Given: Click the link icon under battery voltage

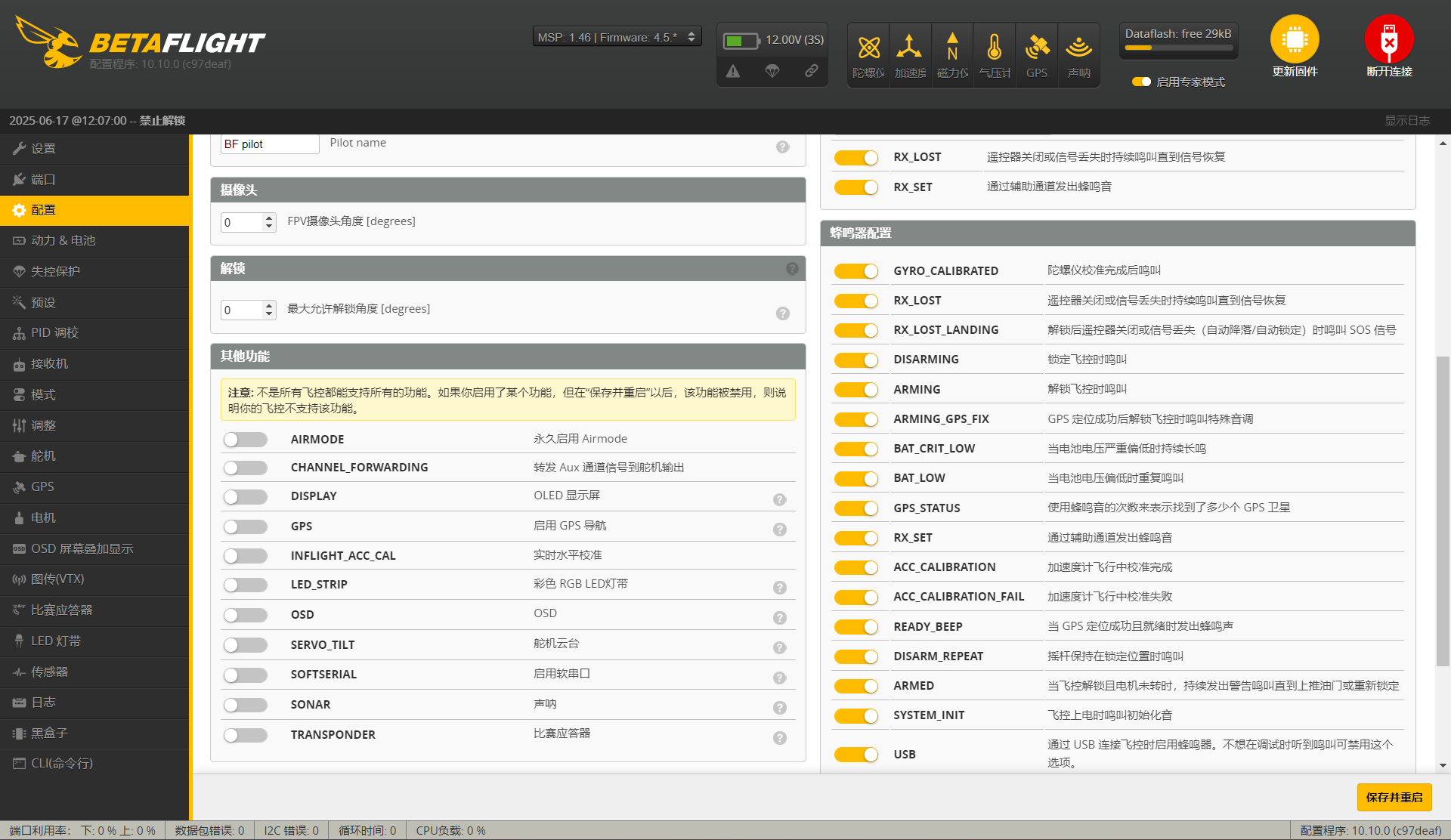Looking at the screenshot, I should click(812, 71).
